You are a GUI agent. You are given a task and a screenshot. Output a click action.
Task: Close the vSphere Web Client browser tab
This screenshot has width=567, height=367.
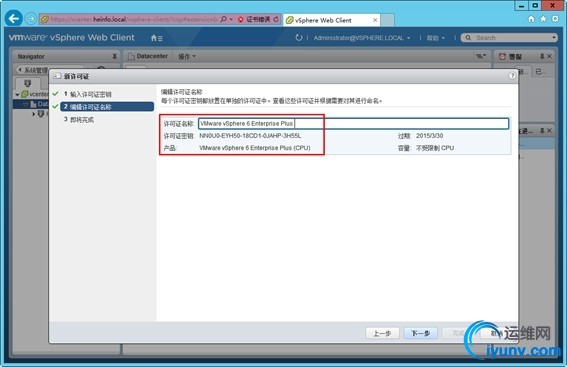(375, 20)
